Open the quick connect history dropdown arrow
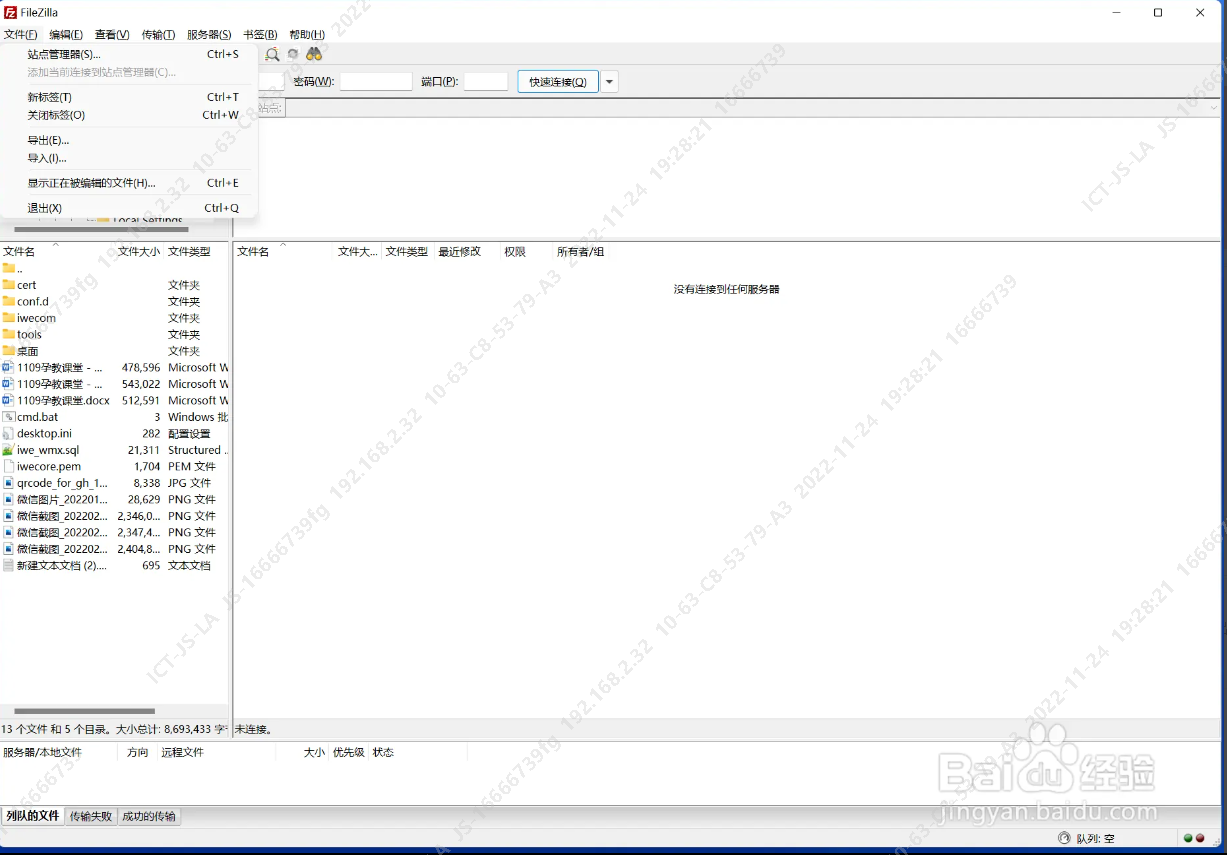Viewport: 1227px width, 855px height. [x=609, y=82]
